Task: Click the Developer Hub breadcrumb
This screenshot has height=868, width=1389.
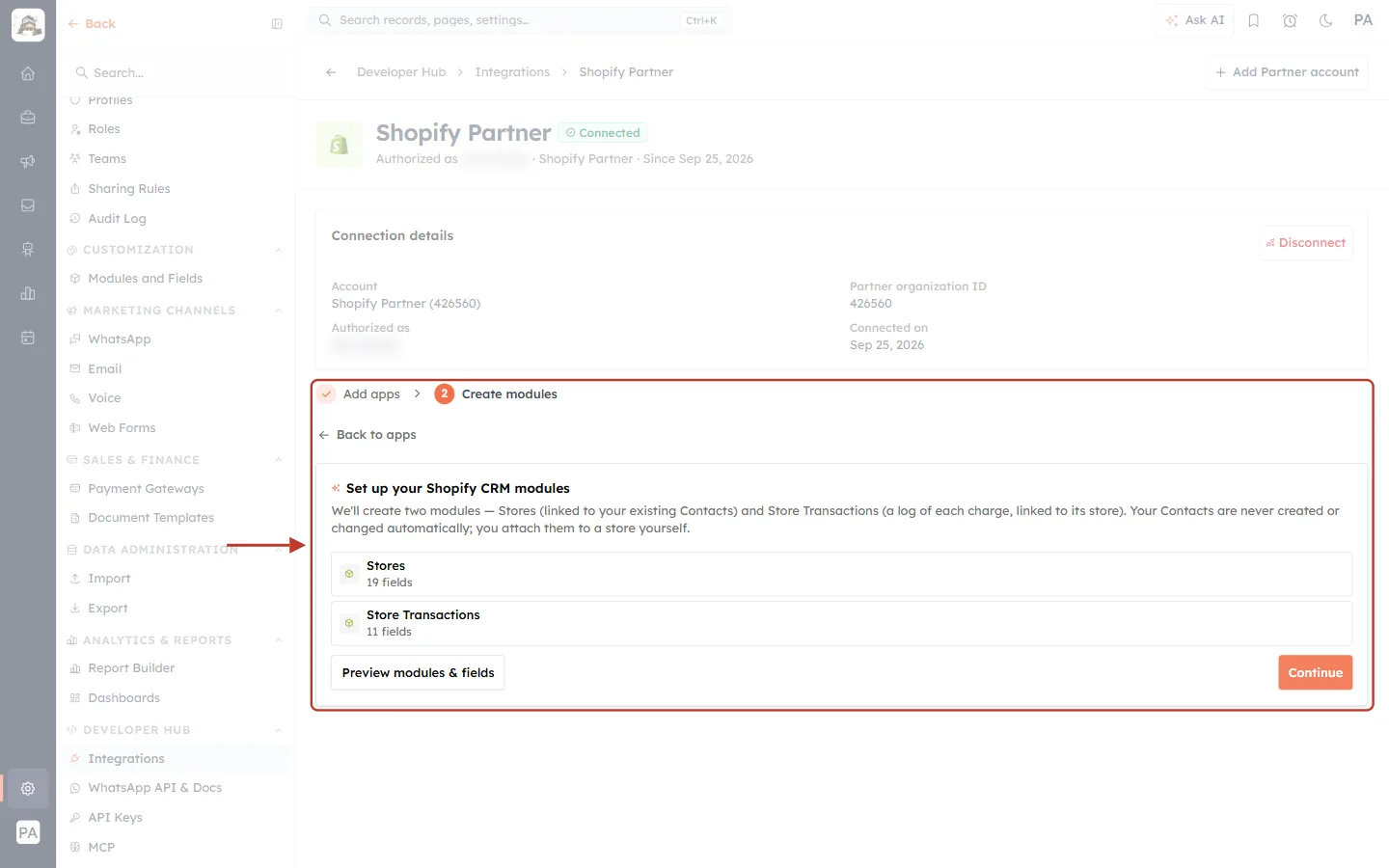Action: click(x=401, y=72)
